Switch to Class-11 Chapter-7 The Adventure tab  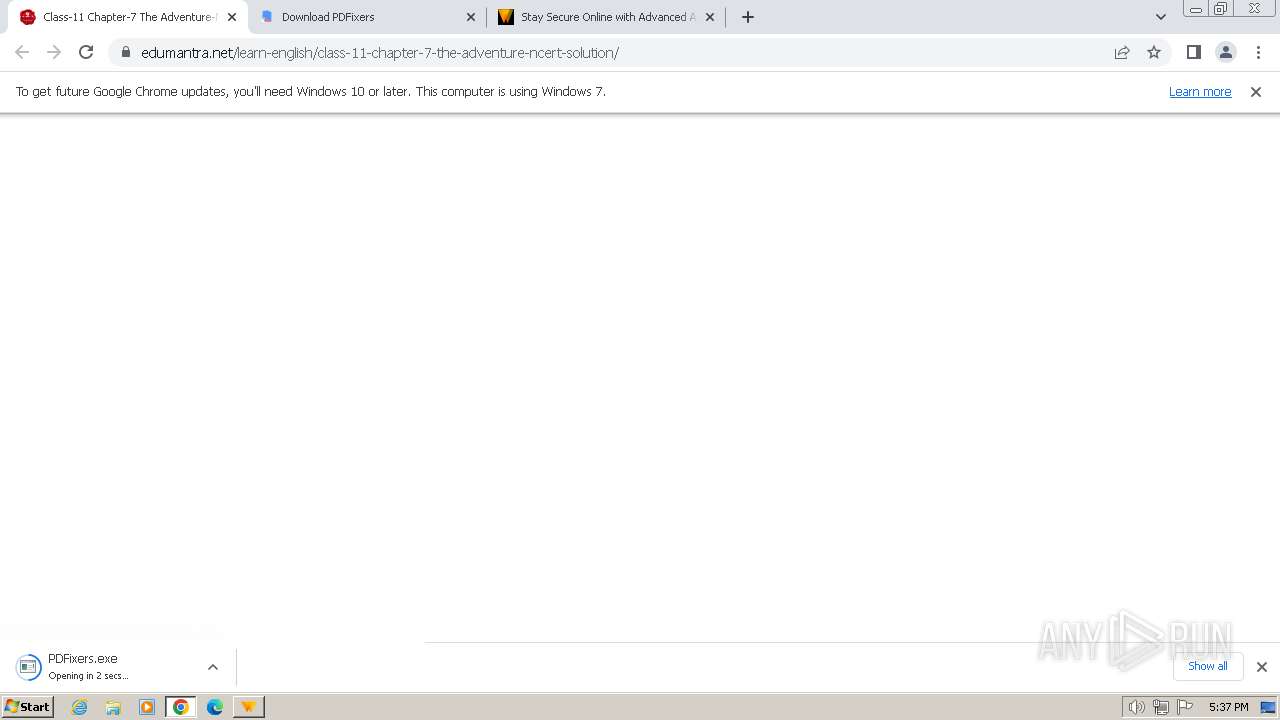[x=128, y=17]
